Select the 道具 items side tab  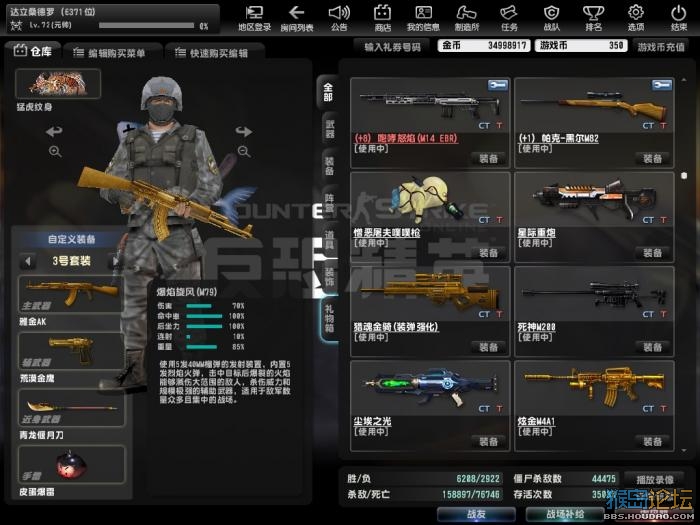pos(329,240)
